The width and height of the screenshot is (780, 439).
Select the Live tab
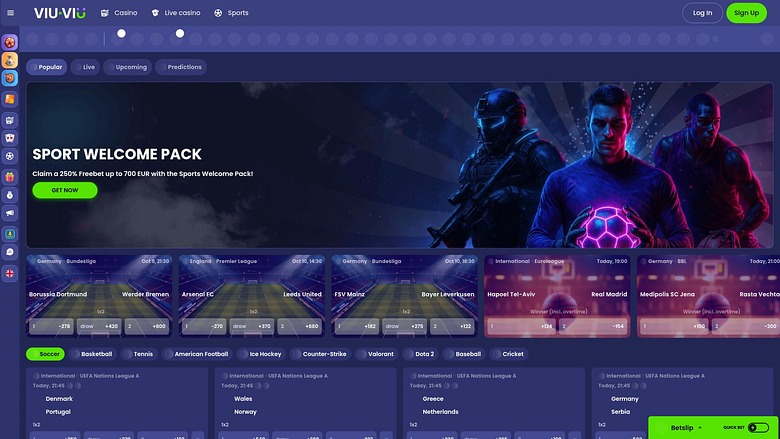click(x=85, y=67)
